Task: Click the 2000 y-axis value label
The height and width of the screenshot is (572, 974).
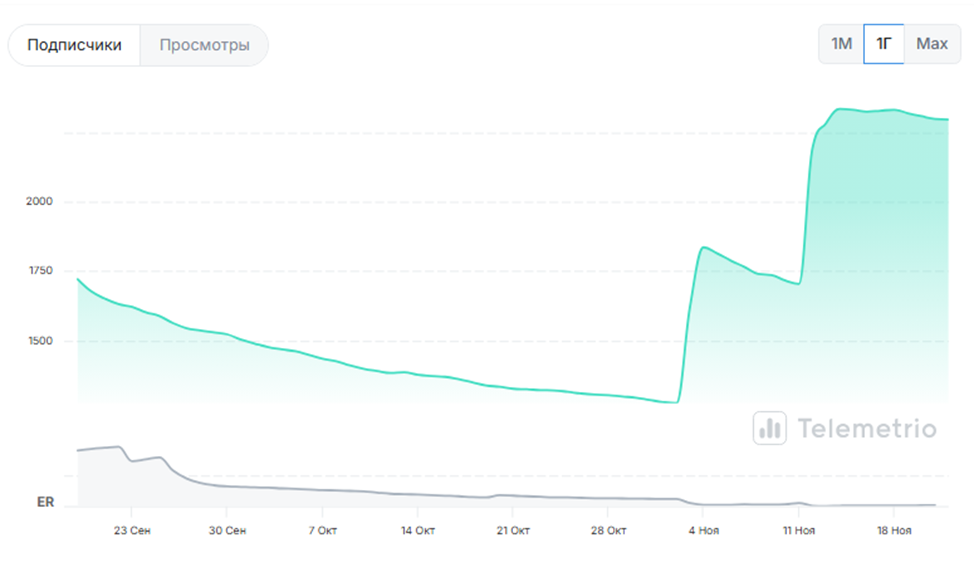Action: coord(40,202)
